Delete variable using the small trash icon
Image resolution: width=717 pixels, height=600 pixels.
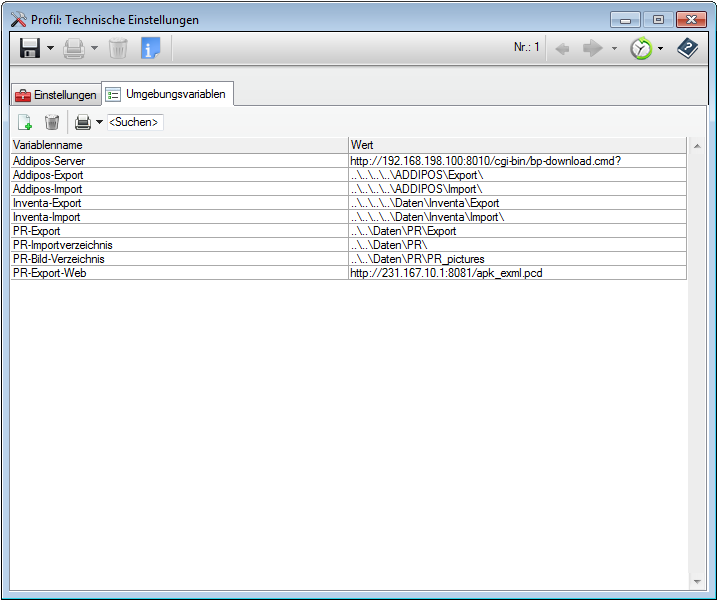pos(52,122)
